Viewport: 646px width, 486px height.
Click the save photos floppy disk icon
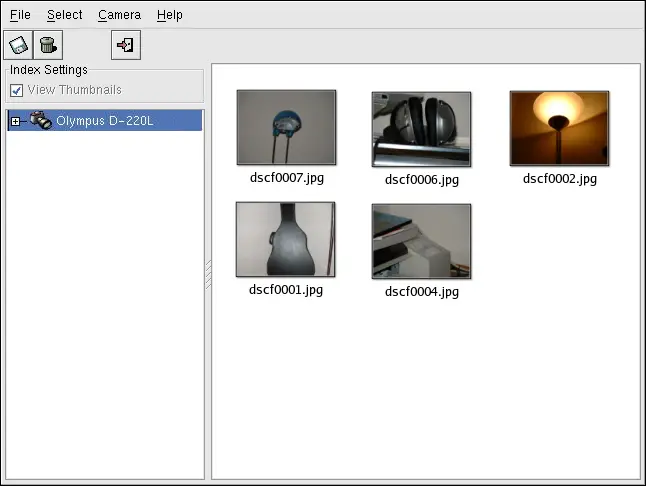(x=18, y=45)
